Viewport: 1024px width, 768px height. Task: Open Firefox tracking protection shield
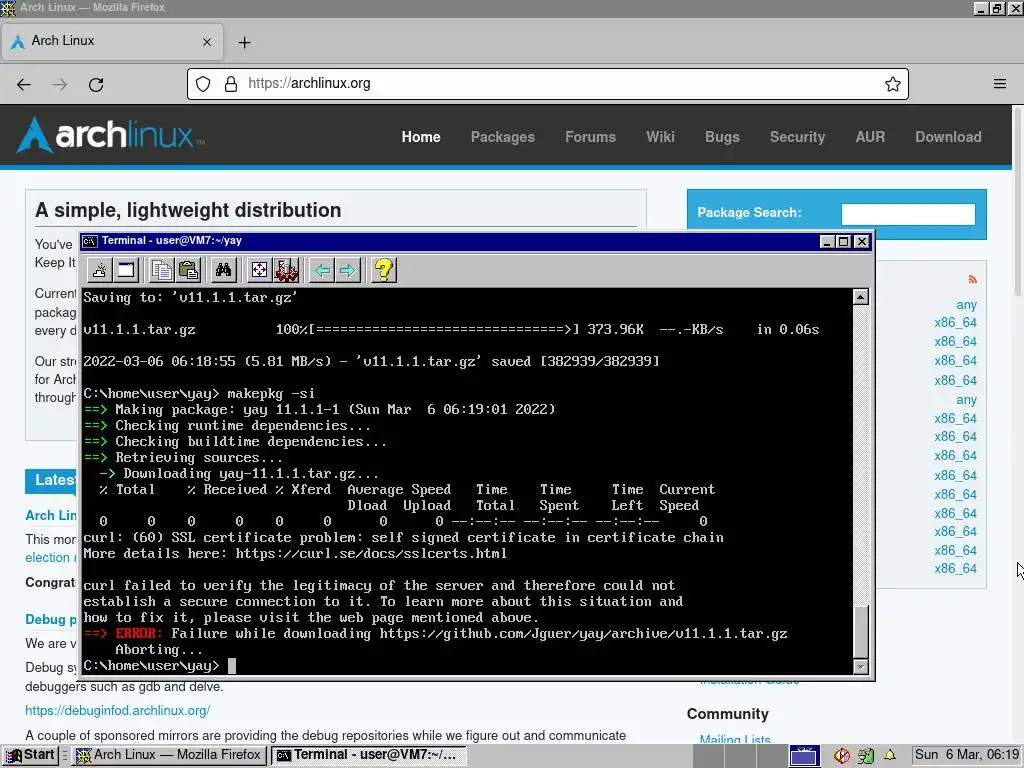203,84
